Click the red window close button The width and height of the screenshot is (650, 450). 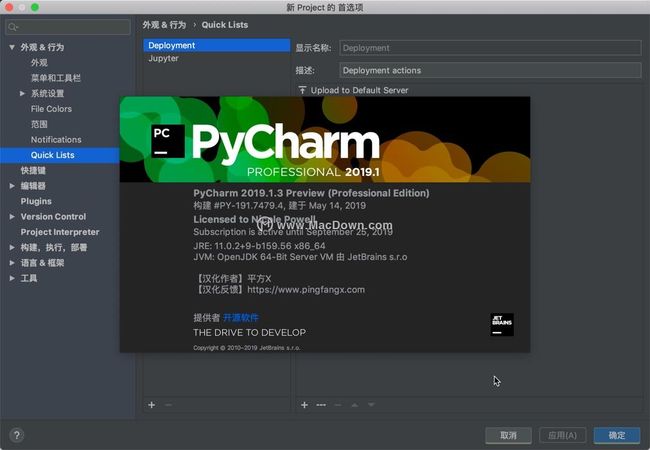[8, 7]
